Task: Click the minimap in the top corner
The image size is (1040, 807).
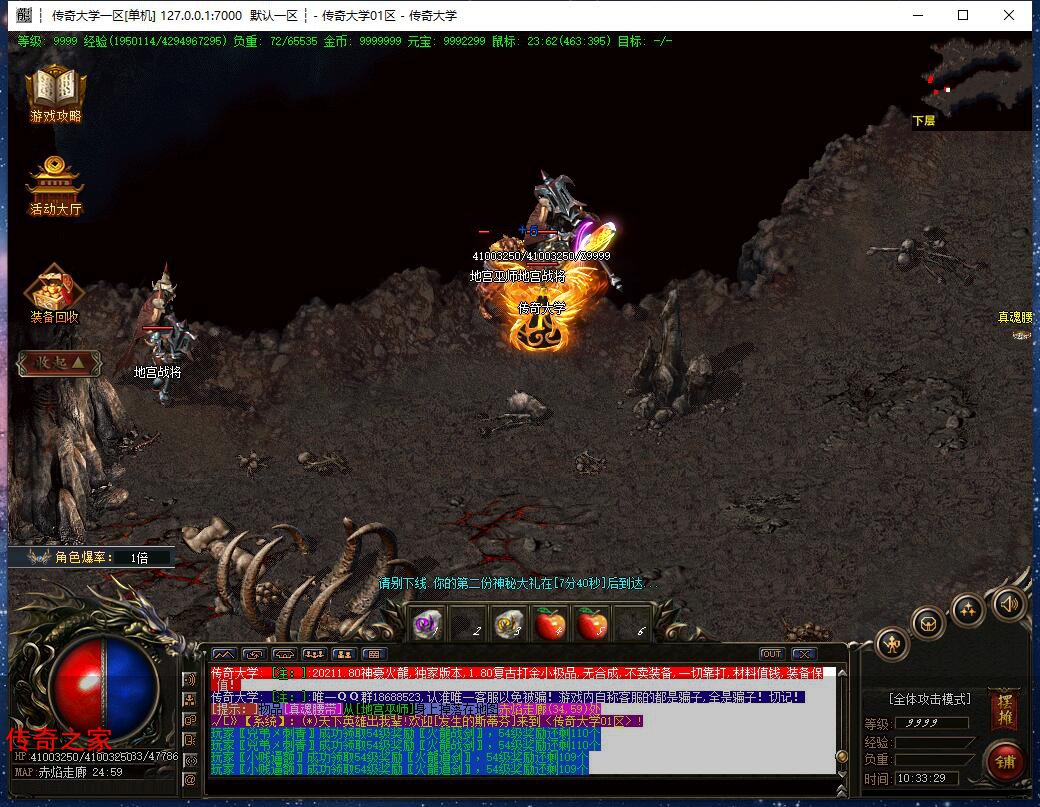Action: [972, 82]
